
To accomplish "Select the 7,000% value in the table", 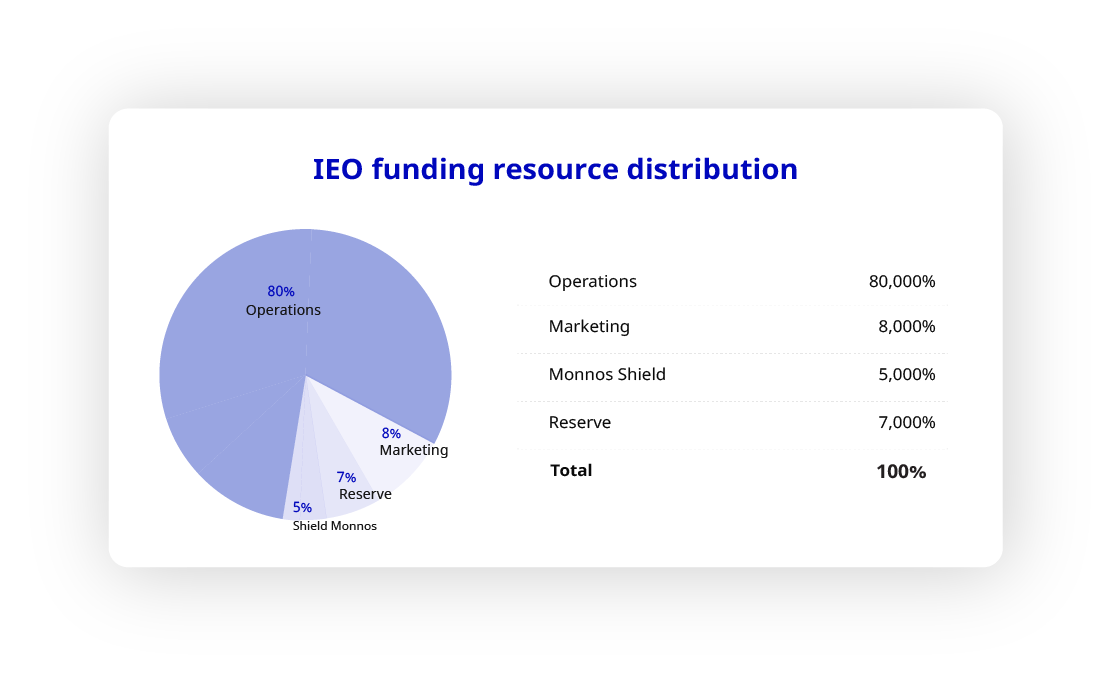I will point(906,422).
